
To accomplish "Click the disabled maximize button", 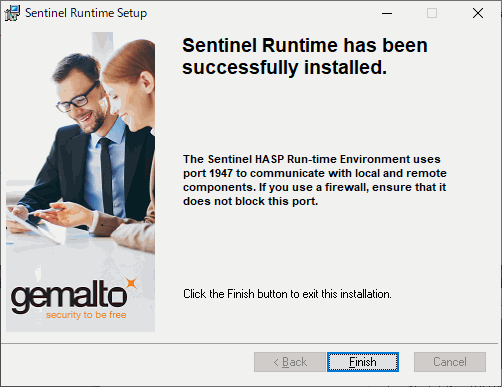I will click(x=432, y=13).
